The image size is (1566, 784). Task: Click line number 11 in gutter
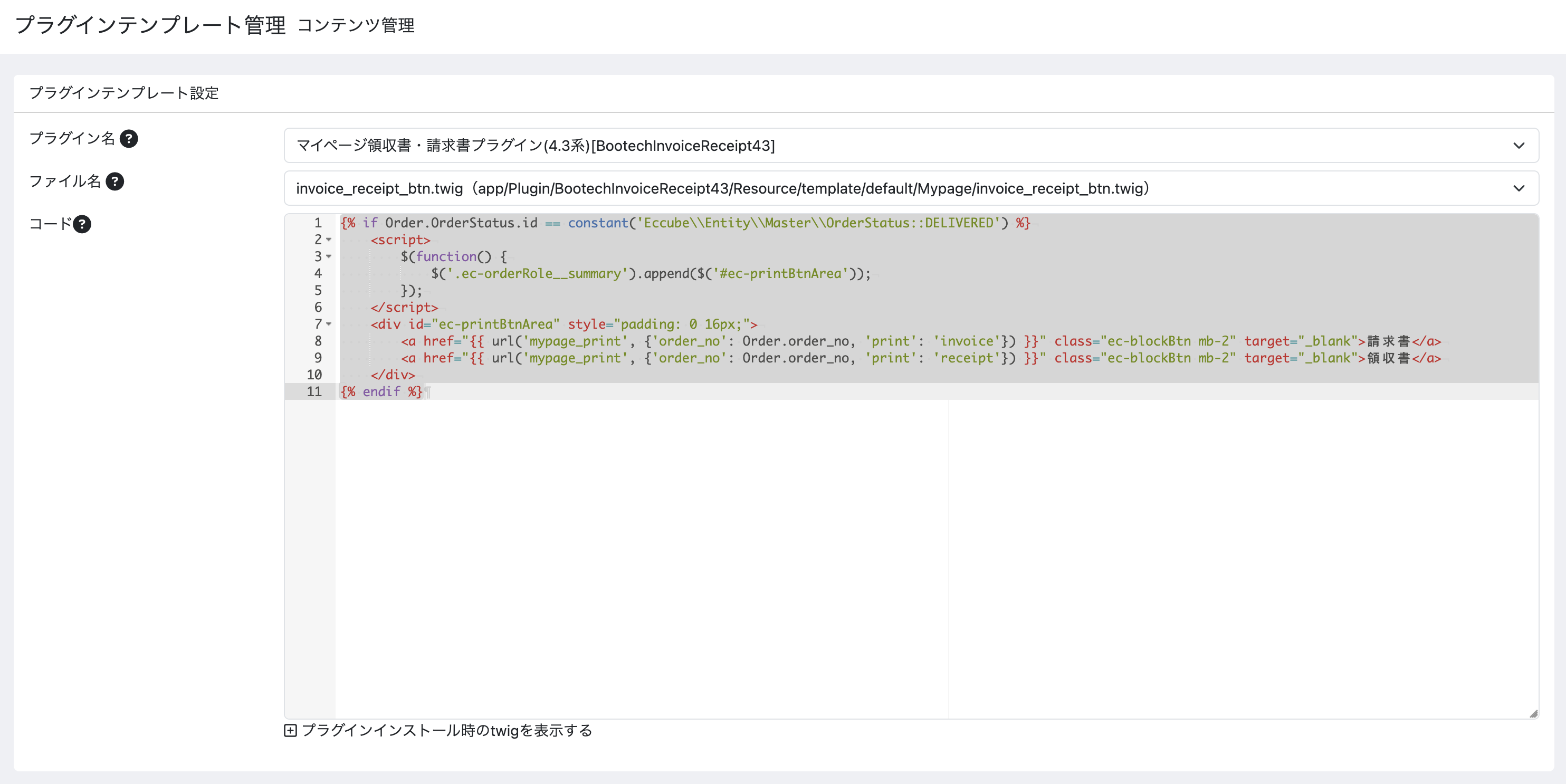[x=314, y=392]
